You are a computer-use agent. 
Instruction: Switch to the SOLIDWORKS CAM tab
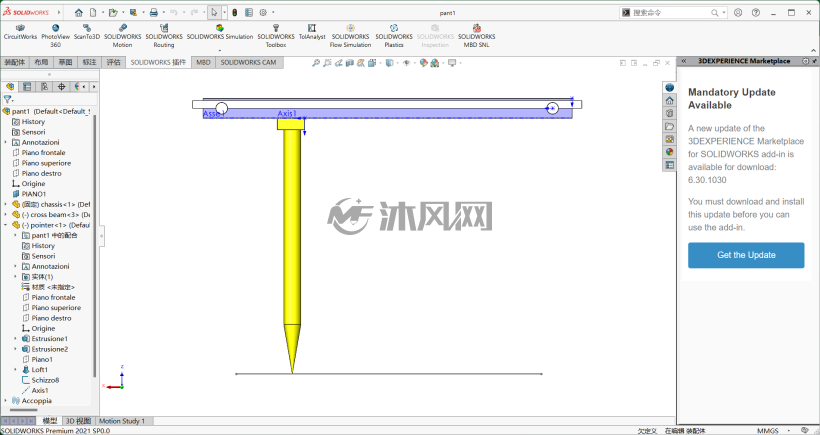(x=248, y=62)
